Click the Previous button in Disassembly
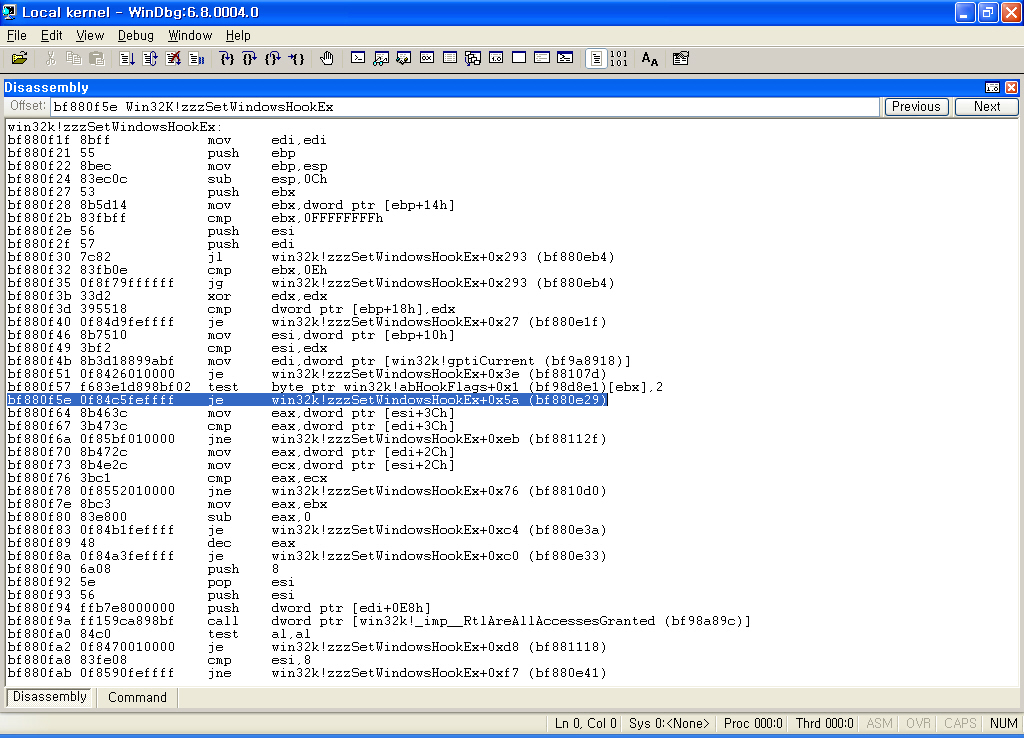 [x=916, y=106]
